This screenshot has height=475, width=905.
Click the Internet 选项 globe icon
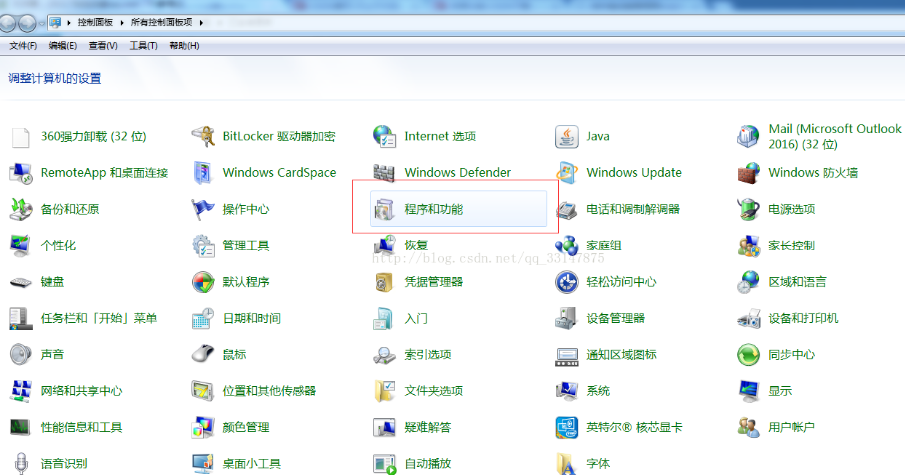384,136
